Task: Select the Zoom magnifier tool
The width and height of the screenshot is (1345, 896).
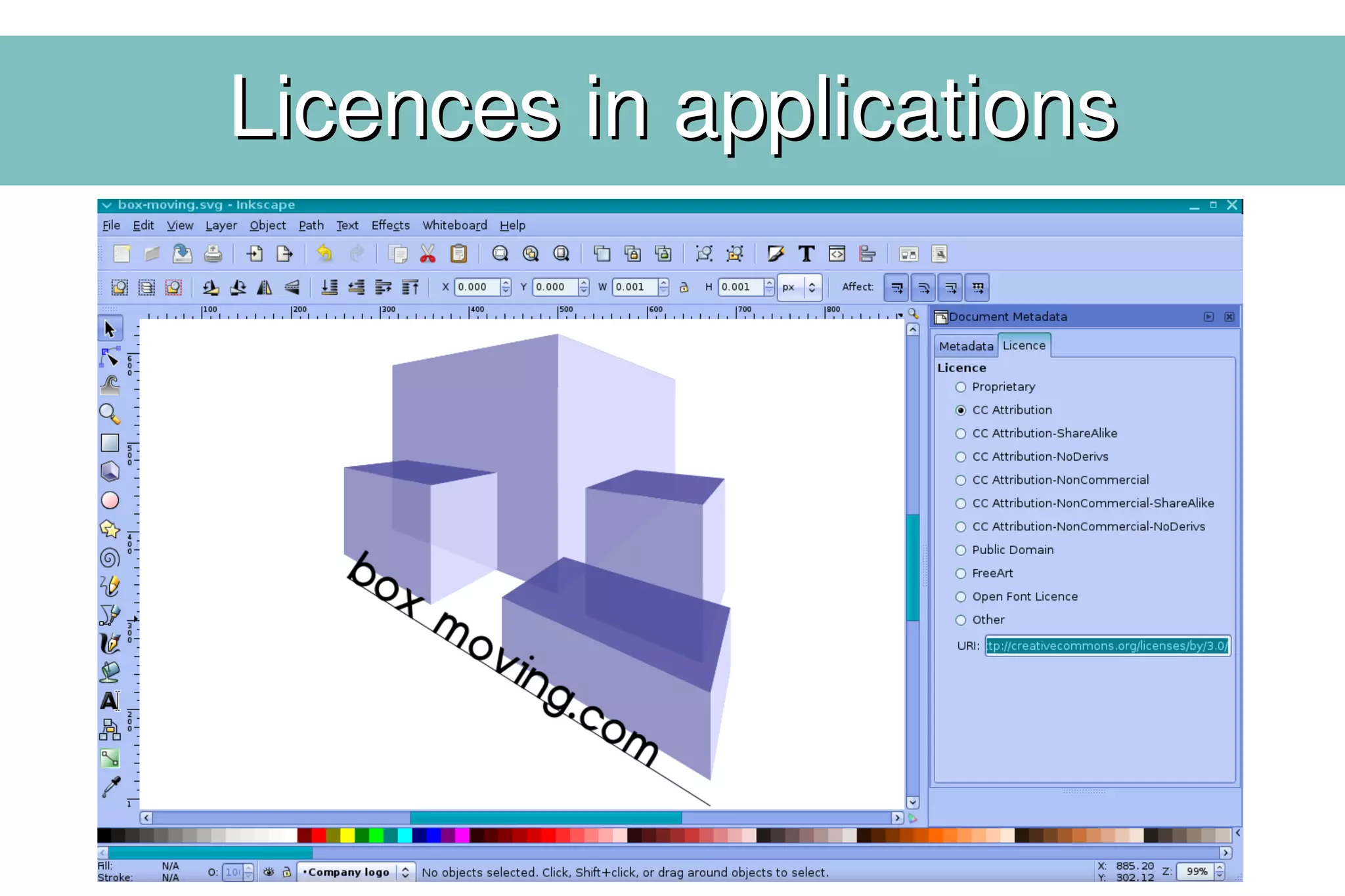Action: [x=110, y=414]
